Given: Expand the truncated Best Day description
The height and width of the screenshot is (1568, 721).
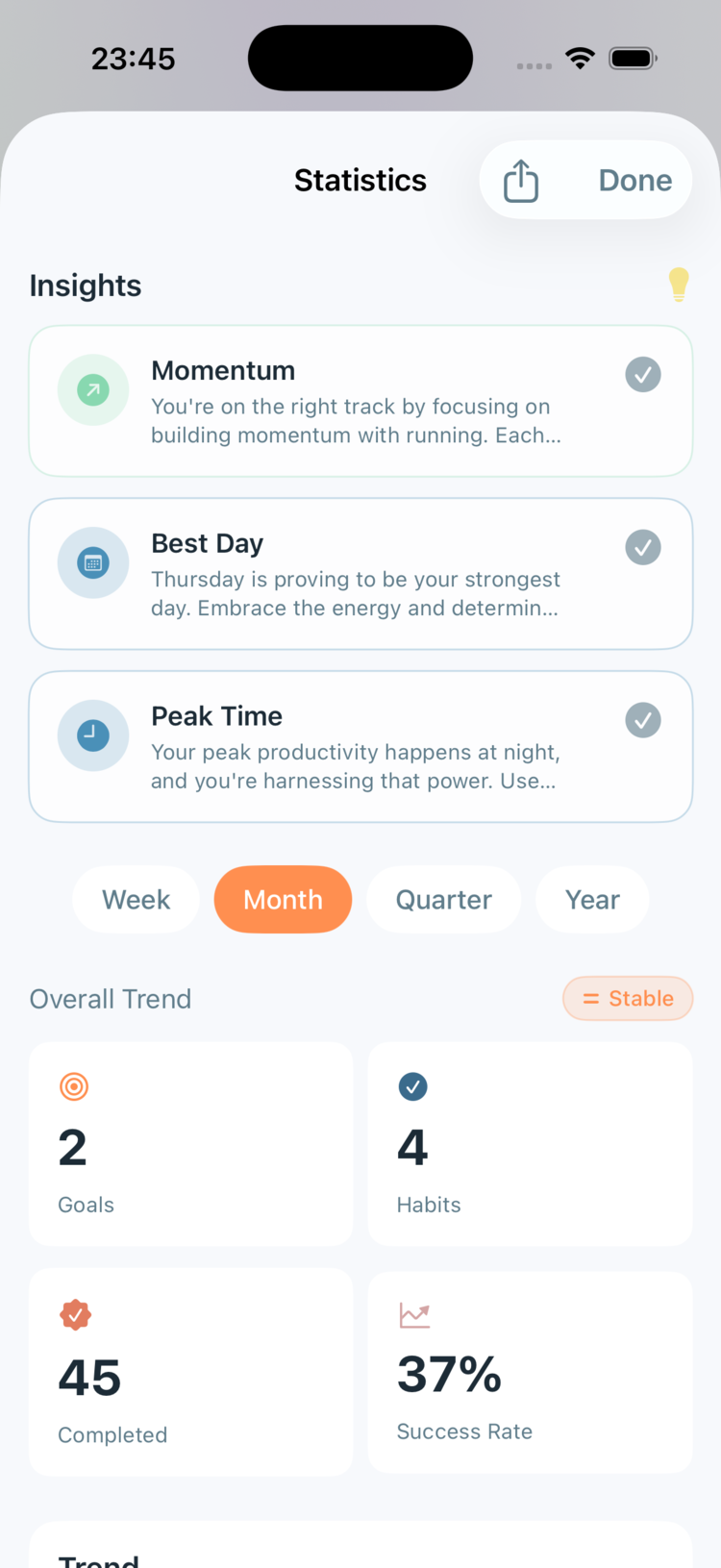Looking at the screenshot, I should point(355,594).
